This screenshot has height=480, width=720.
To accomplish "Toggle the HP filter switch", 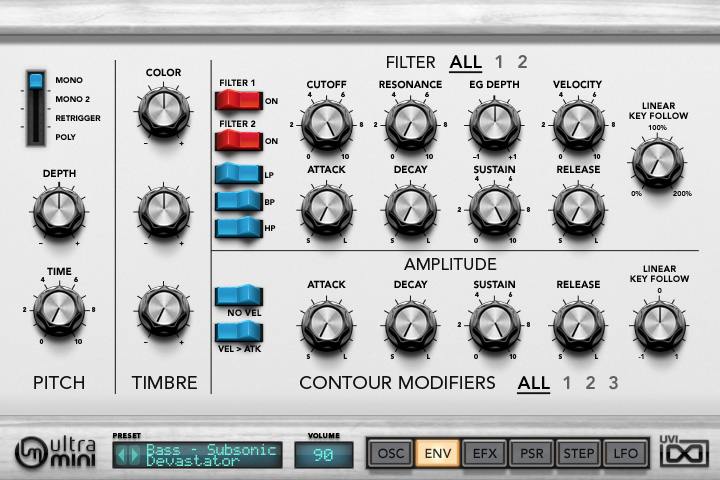I will click(x=239, y=227).
